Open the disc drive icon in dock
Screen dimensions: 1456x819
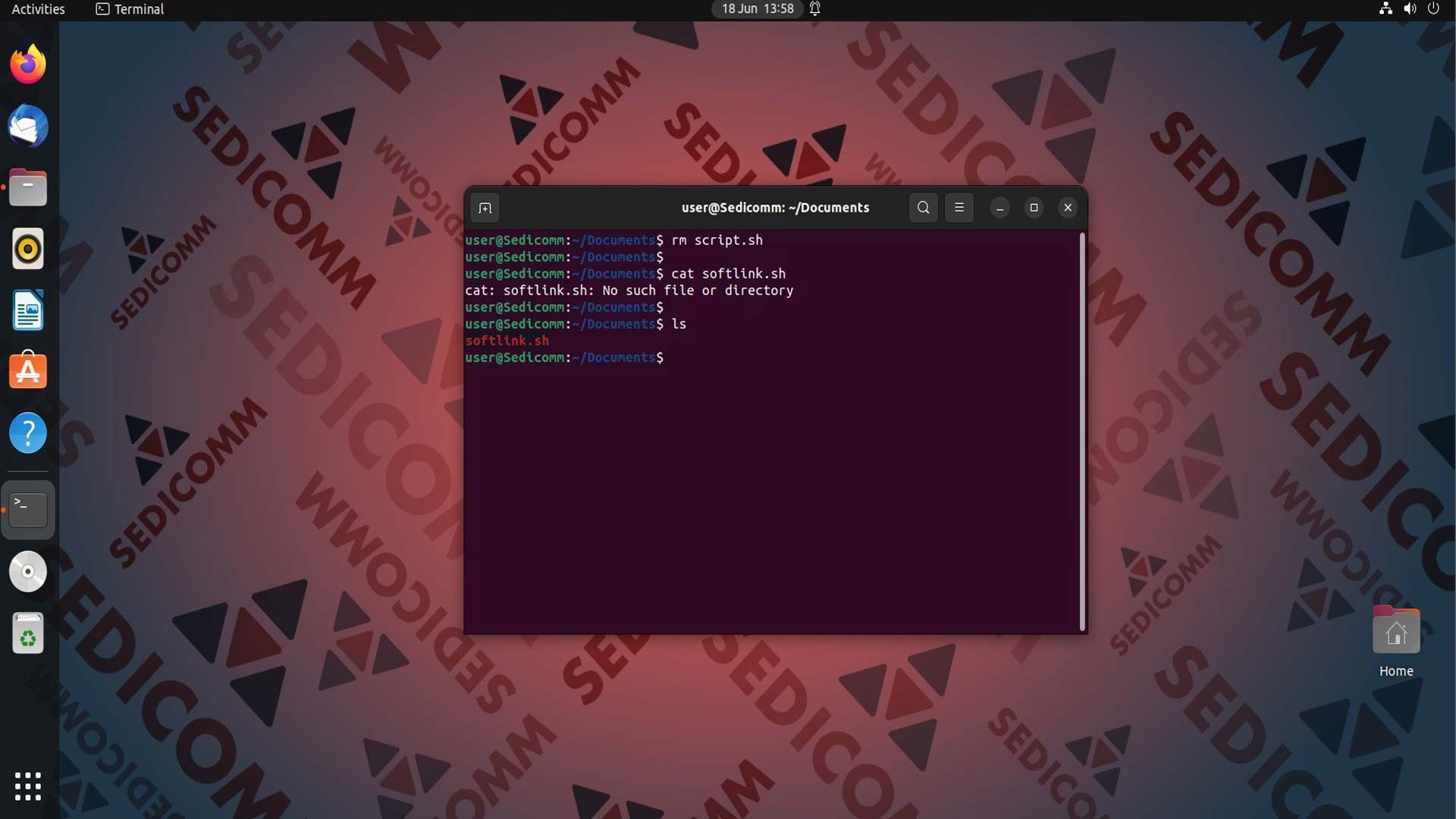click(x=28, y=572)
